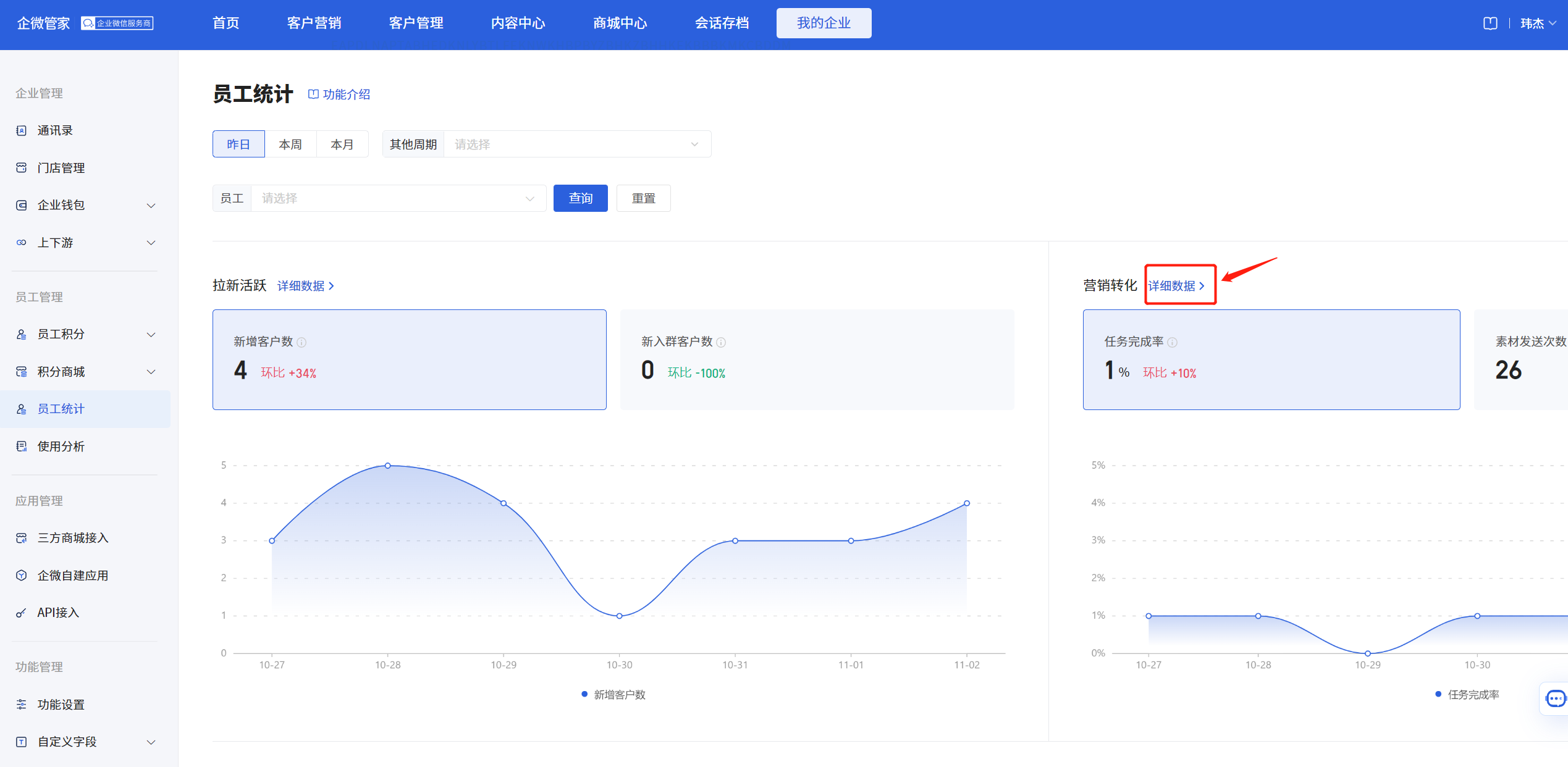Click info icon beside 新增客户数
1568x767 pixels.
pyautogui.click(x=301, y=342)
